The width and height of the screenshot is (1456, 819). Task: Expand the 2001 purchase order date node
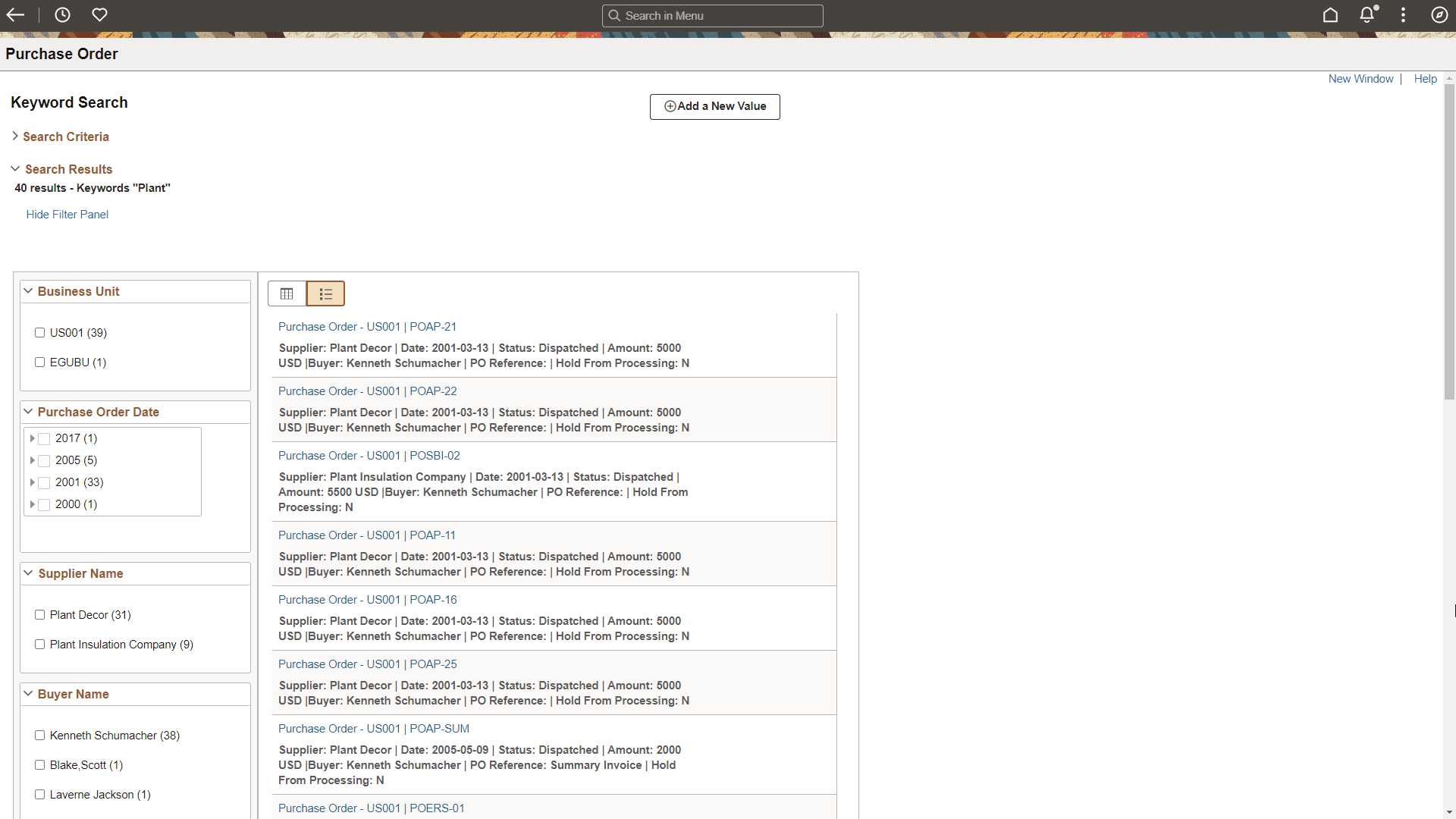(x=33, y=482)
